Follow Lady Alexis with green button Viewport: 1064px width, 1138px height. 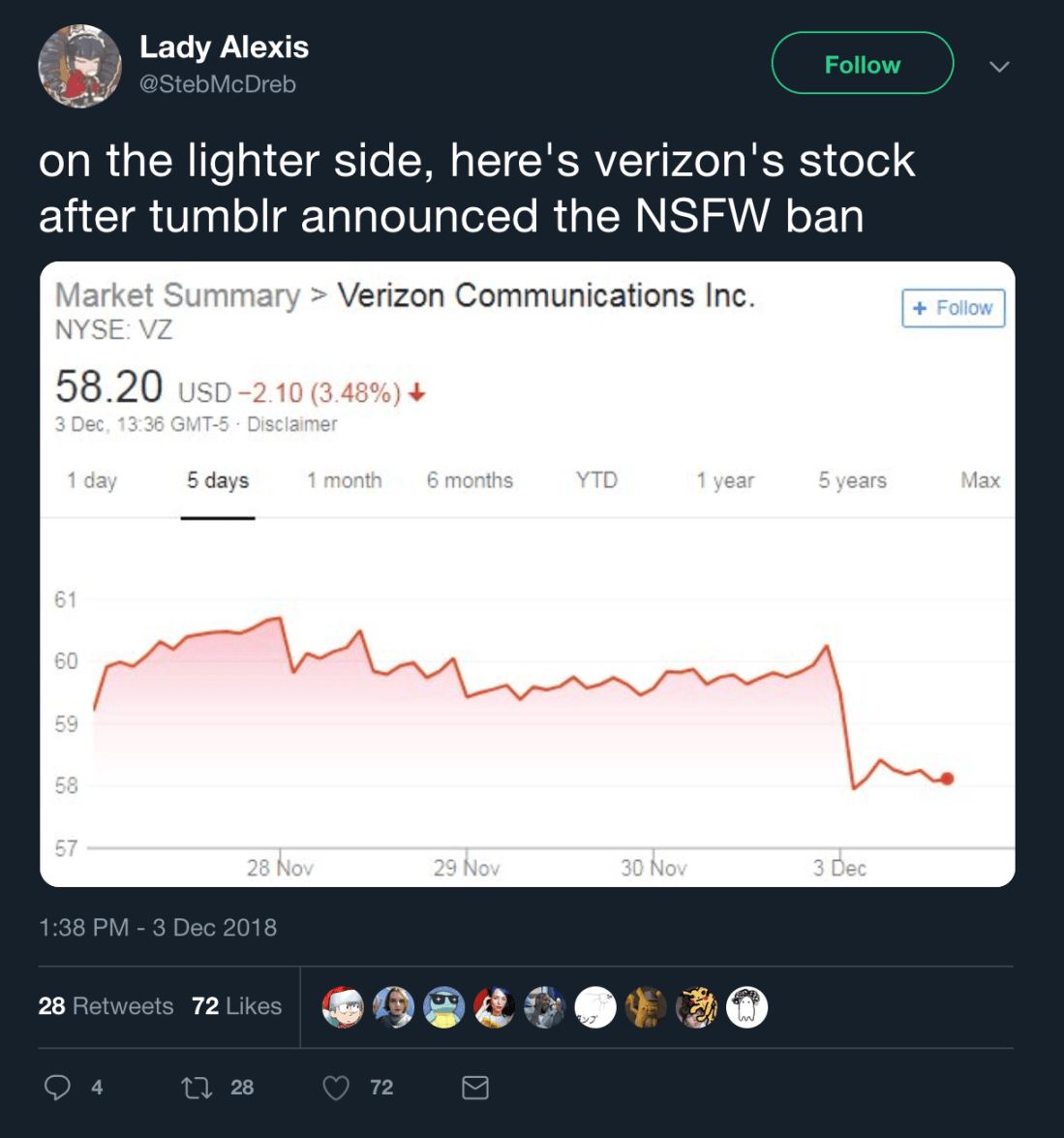862,64
